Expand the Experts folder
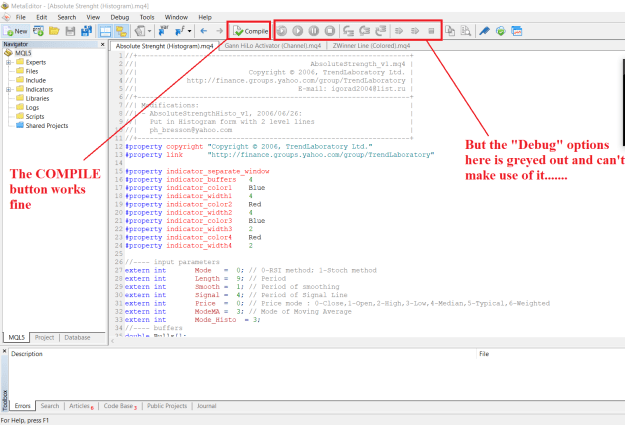 click(8, 63)
